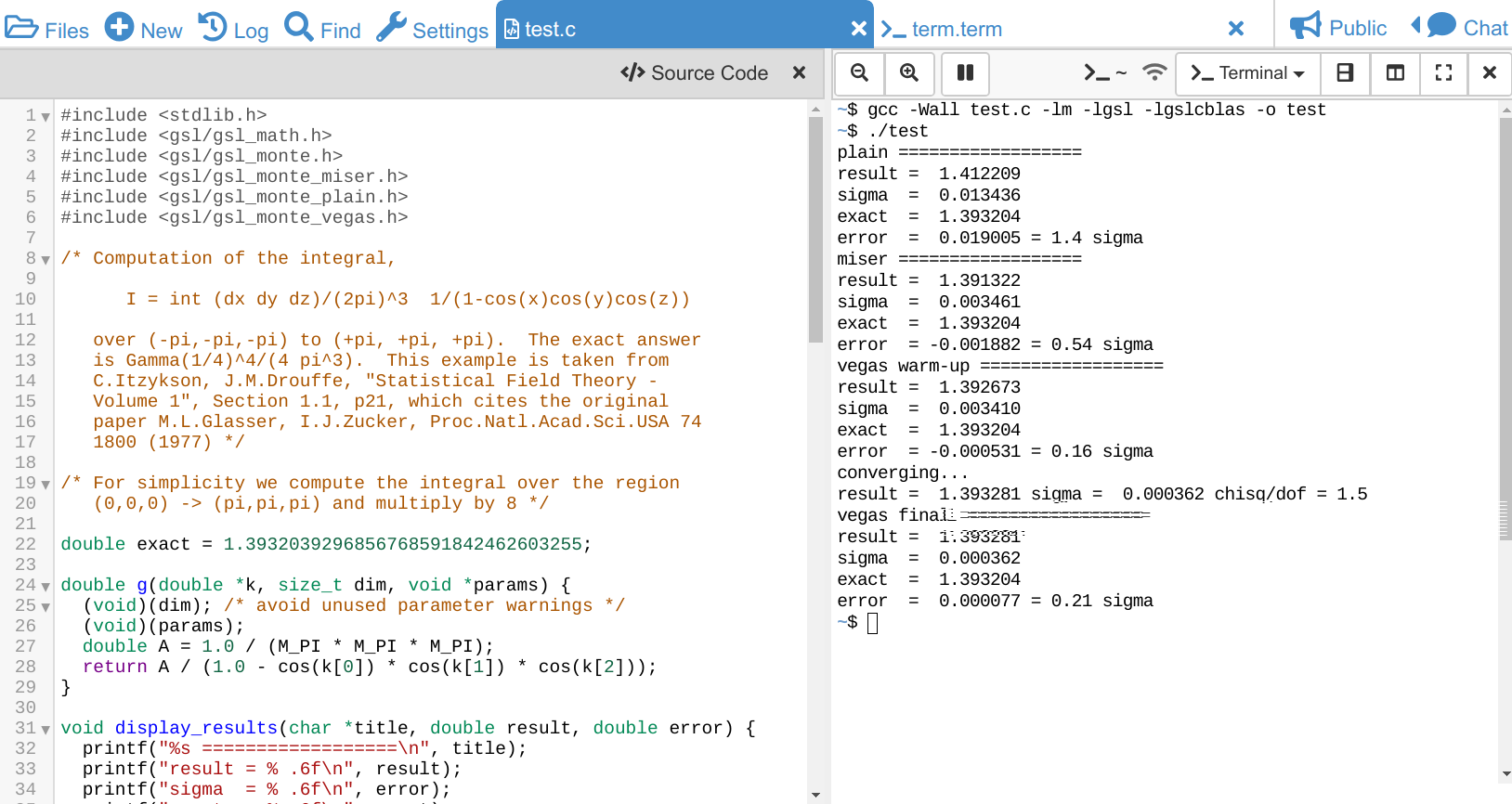Open the project Log

coord(234,29)
